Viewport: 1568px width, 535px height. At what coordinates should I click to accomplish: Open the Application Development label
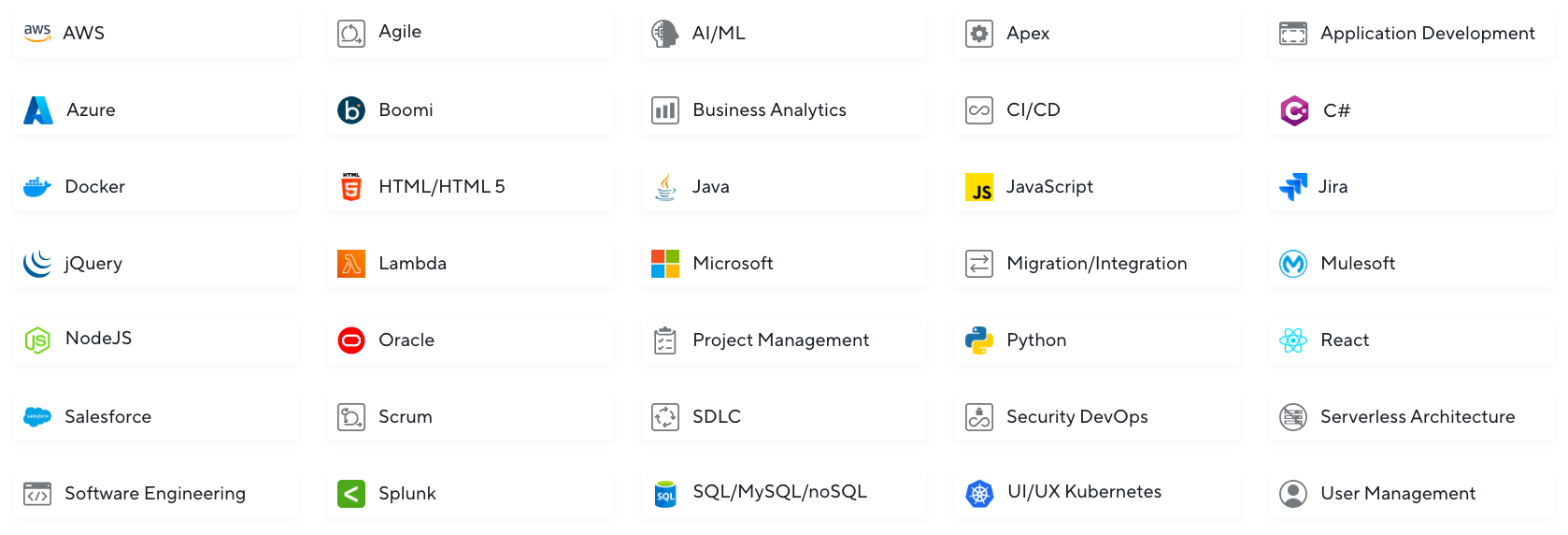(1428, 34)
